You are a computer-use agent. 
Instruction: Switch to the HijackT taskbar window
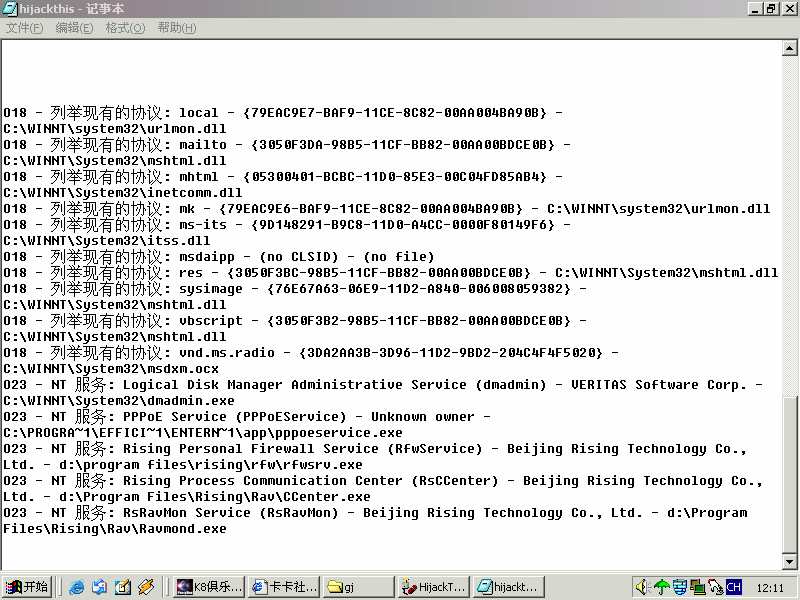(x=434, y=587)
